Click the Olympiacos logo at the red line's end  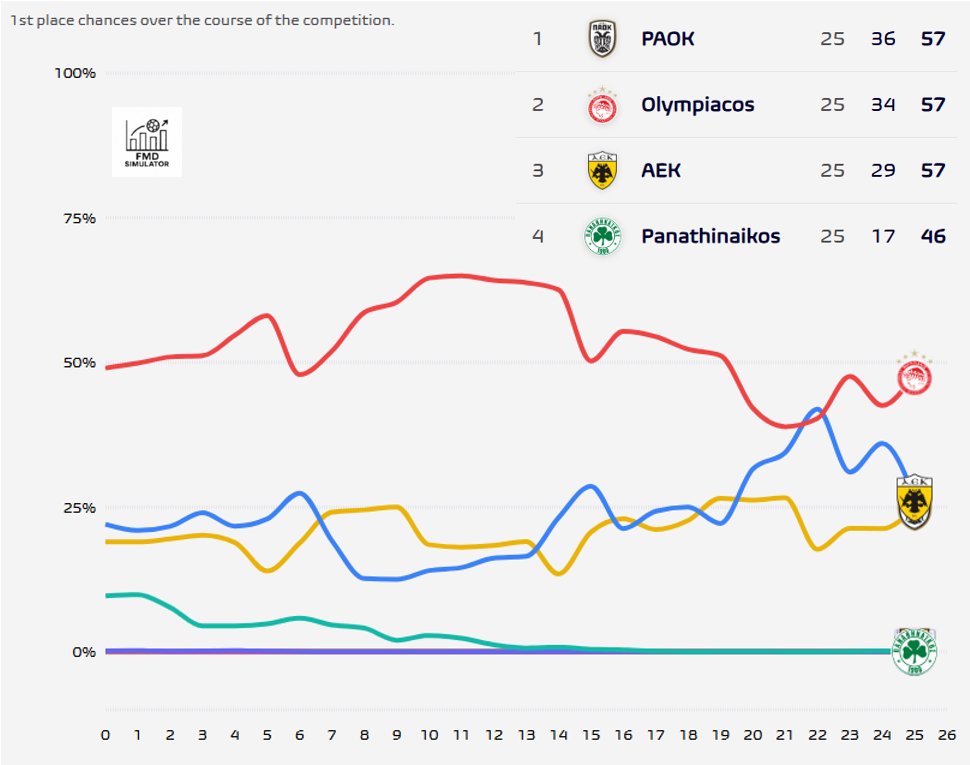(914, 377)
